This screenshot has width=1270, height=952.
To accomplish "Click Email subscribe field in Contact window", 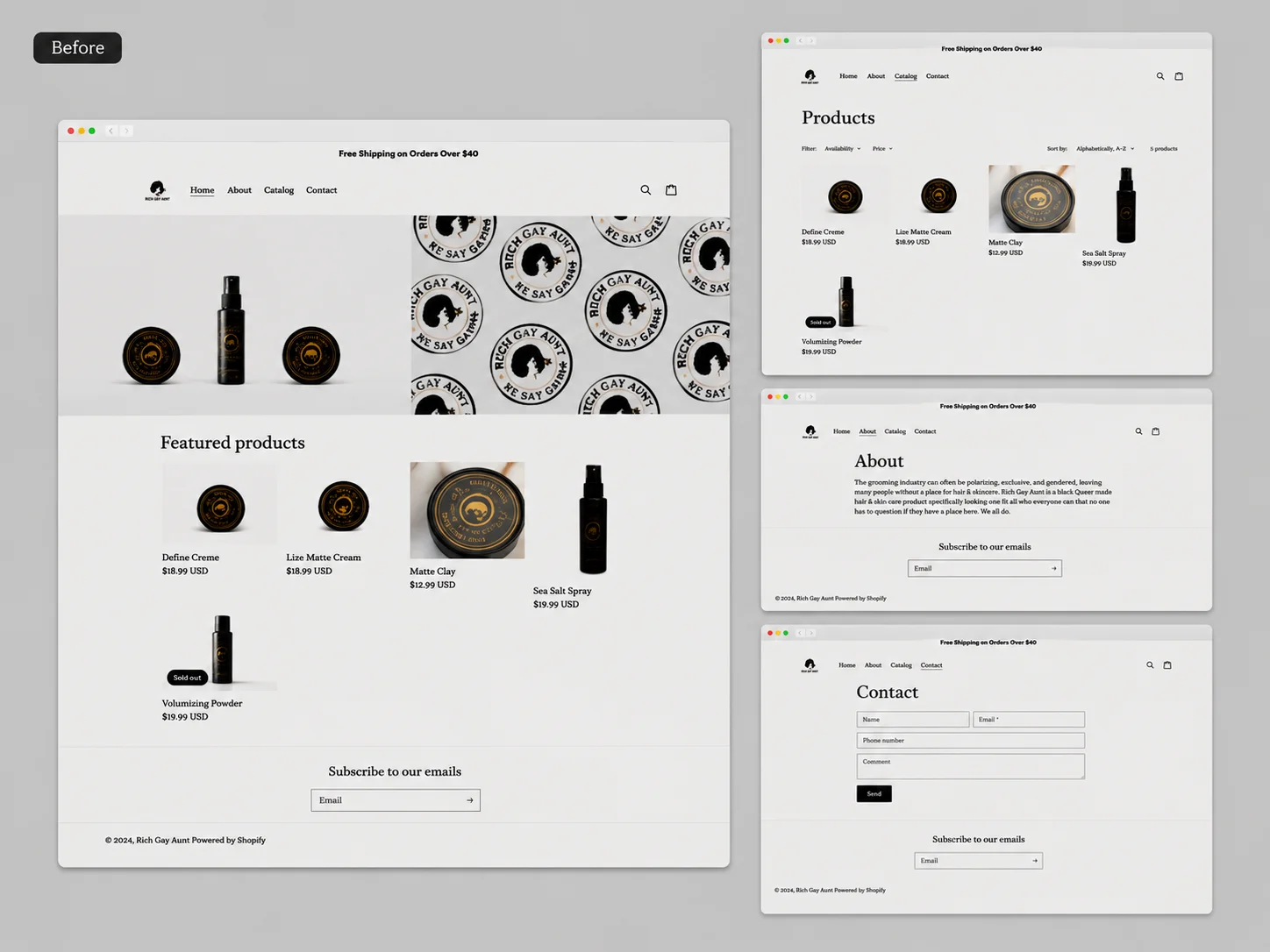I will [x=979, y=861].
